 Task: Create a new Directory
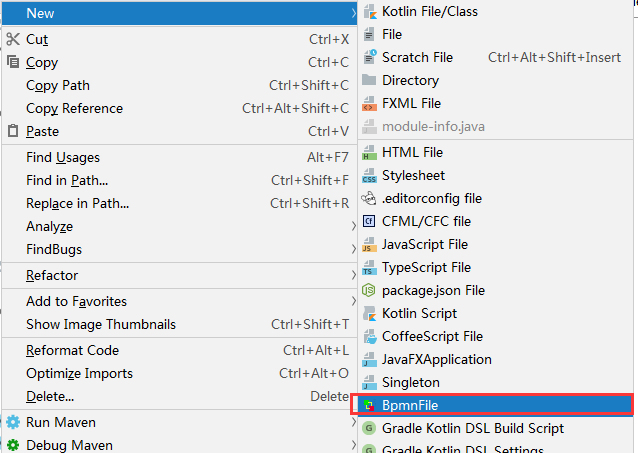(x=496, y=80)
